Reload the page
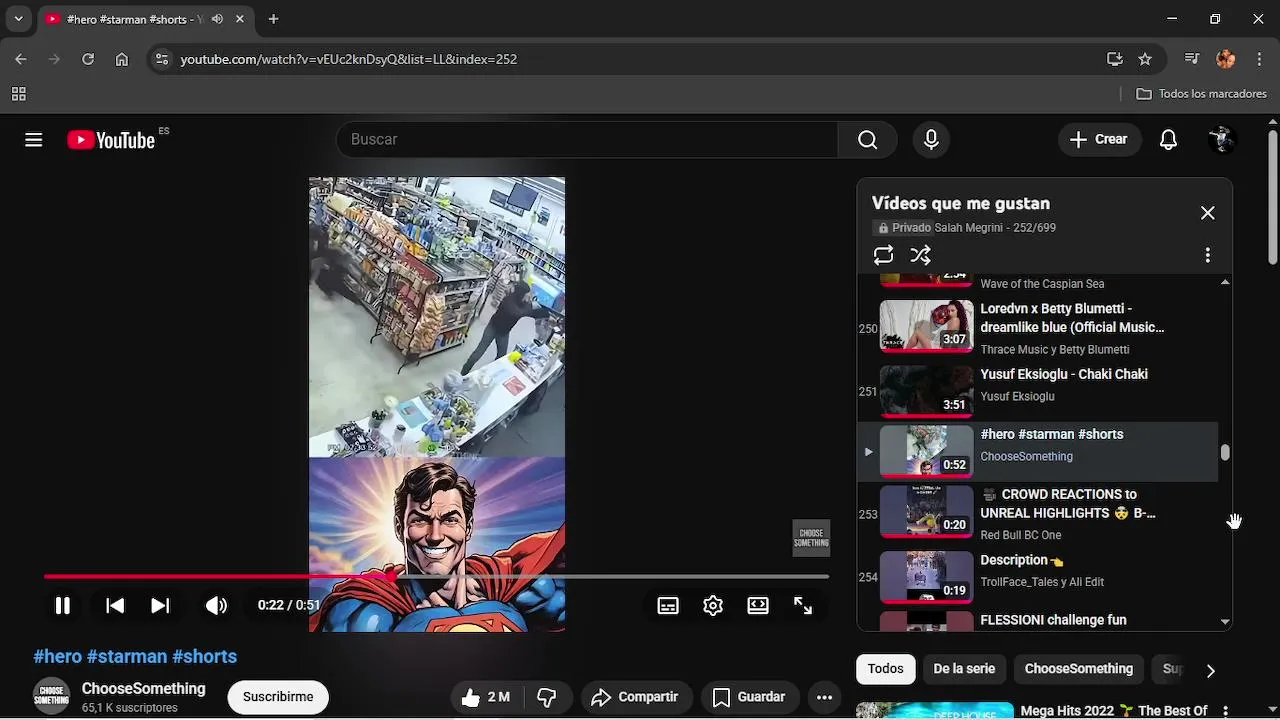Screen dimensions: 1280x720 88,59
